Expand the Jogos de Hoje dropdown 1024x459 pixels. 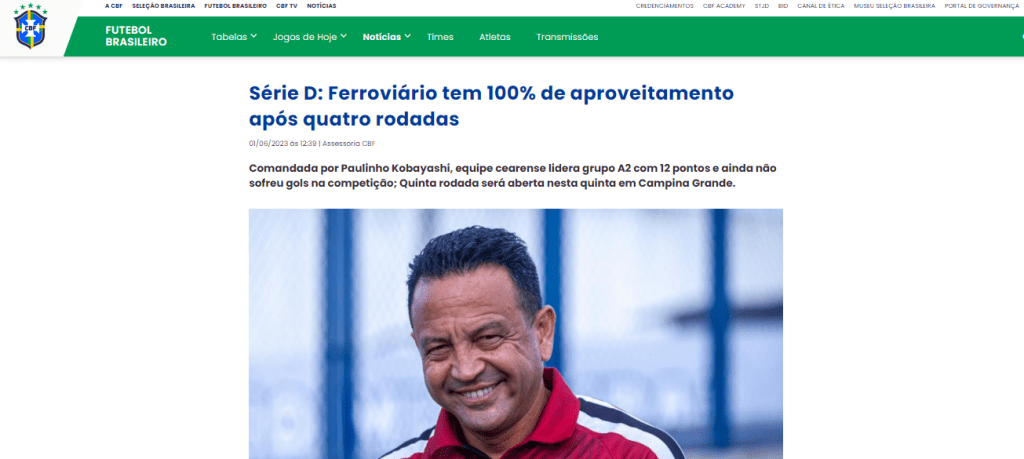pos(310,37)
